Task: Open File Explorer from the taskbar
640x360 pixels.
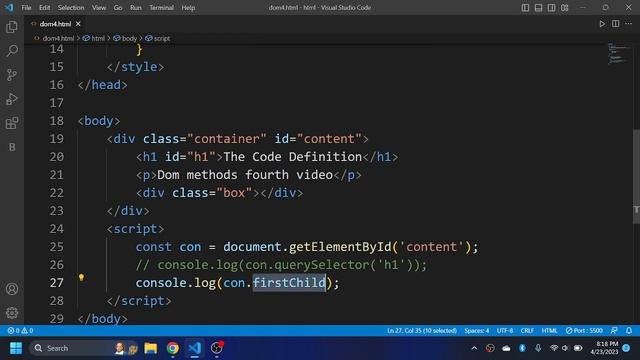Action: (x=151, y=348)
